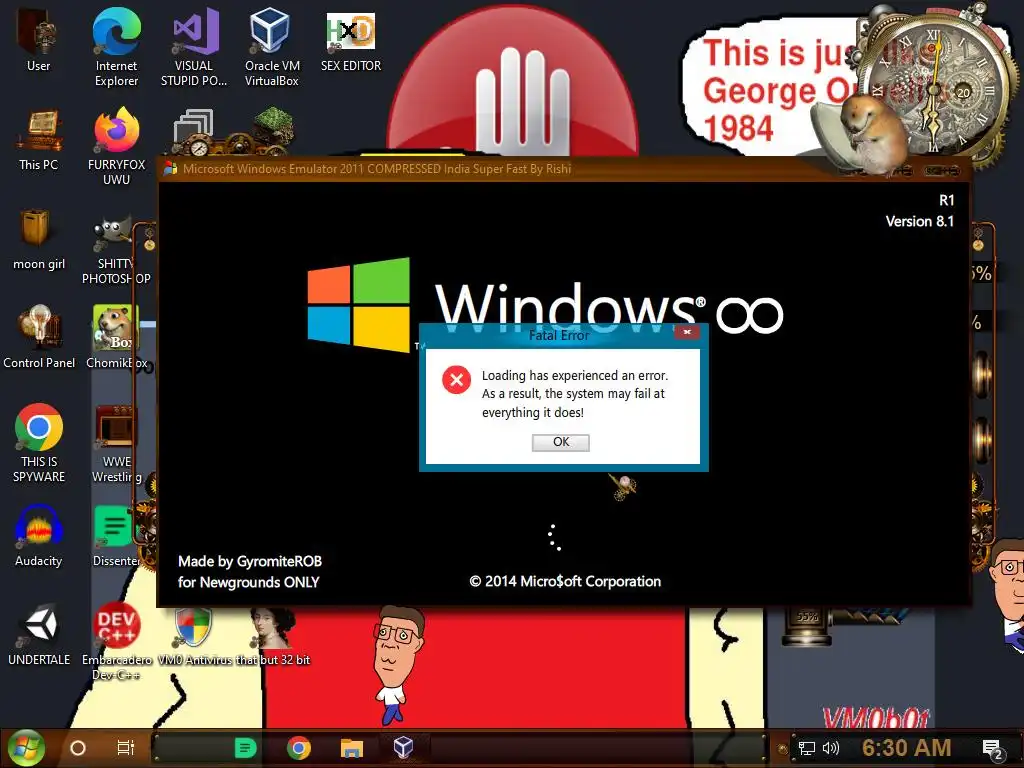This screenshot has height=768, width=1024.
Task: Click the 6:30 AM taskbar clock
Action: point(906,748)
